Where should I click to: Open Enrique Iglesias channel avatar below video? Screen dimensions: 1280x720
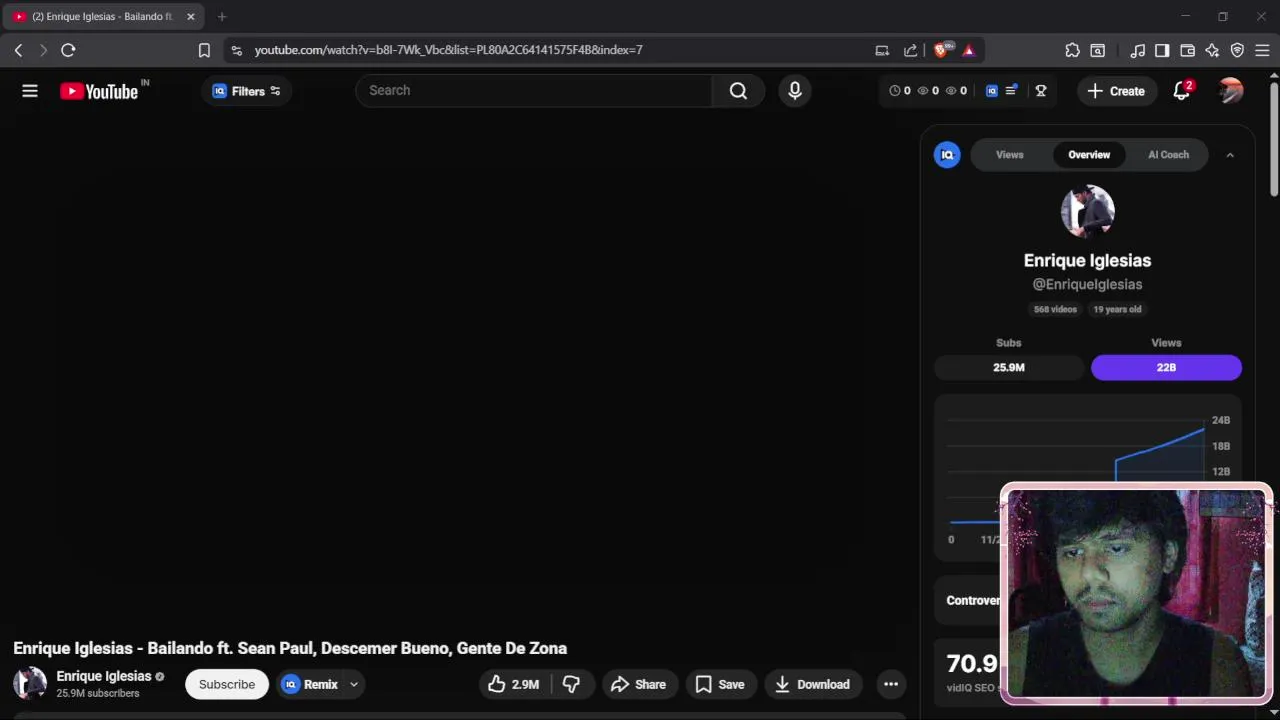[x=30, y=683]
